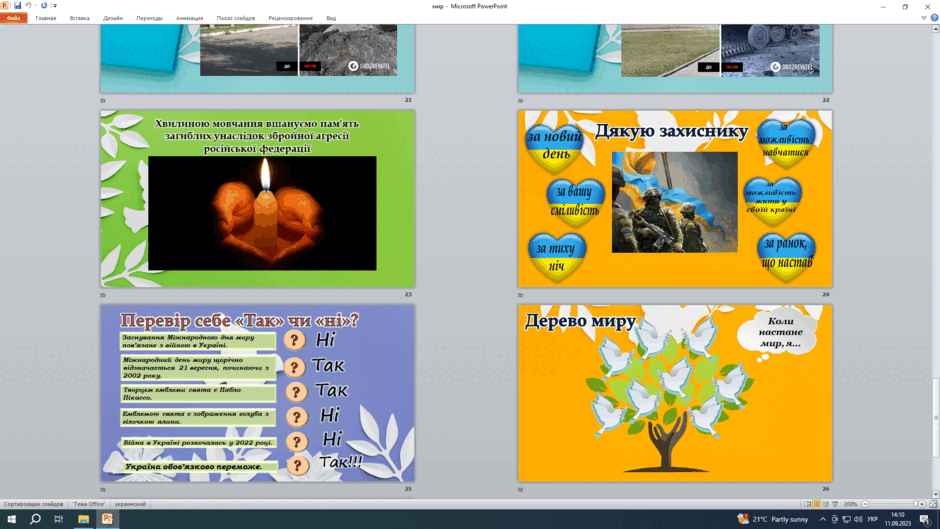Image resolution: width=940 pixels, height=529 pixels.
Task: Click the zoom slider track
Action: coord(890,504)
